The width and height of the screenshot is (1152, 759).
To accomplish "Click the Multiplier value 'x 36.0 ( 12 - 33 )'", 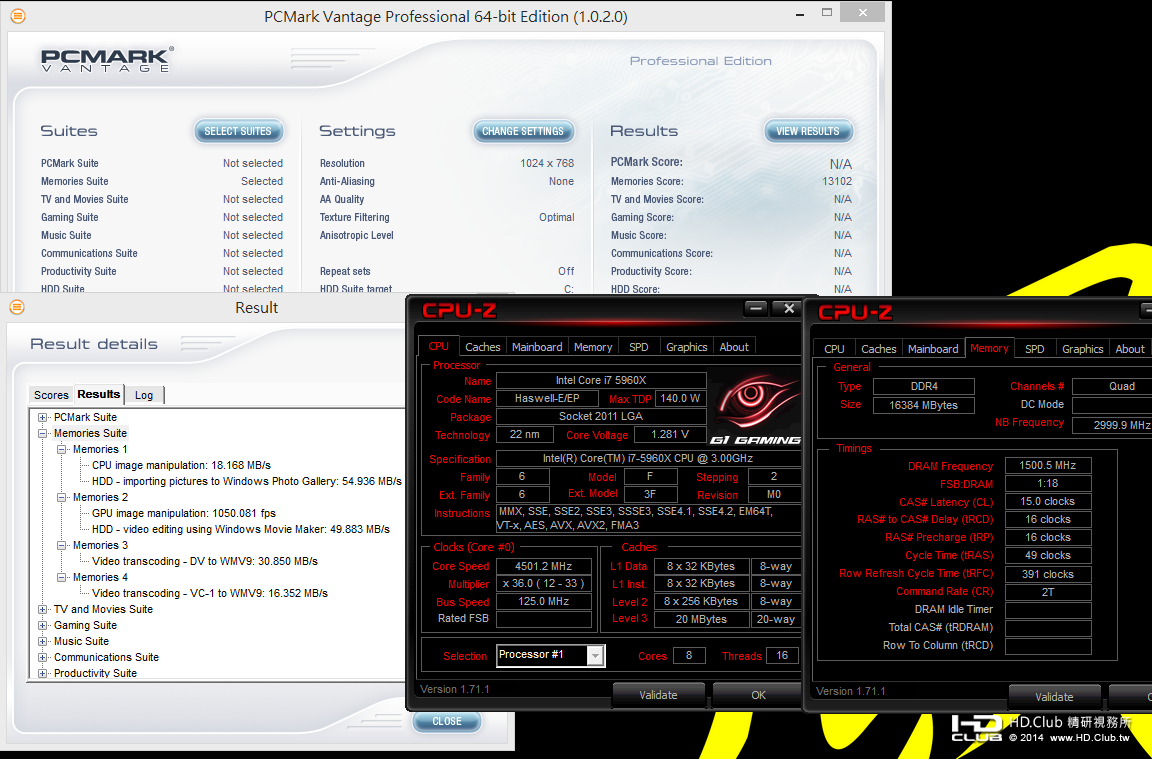I will pyautogui.click(x=544, y=584).
